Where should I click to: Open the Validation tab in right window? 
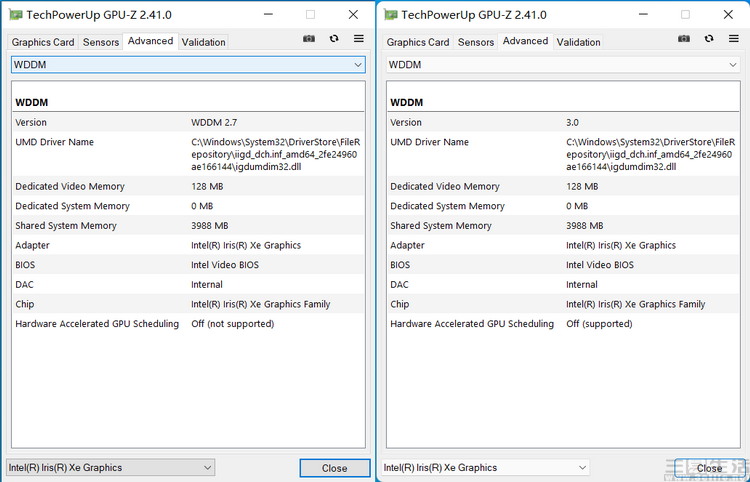[x=579, y=42]
